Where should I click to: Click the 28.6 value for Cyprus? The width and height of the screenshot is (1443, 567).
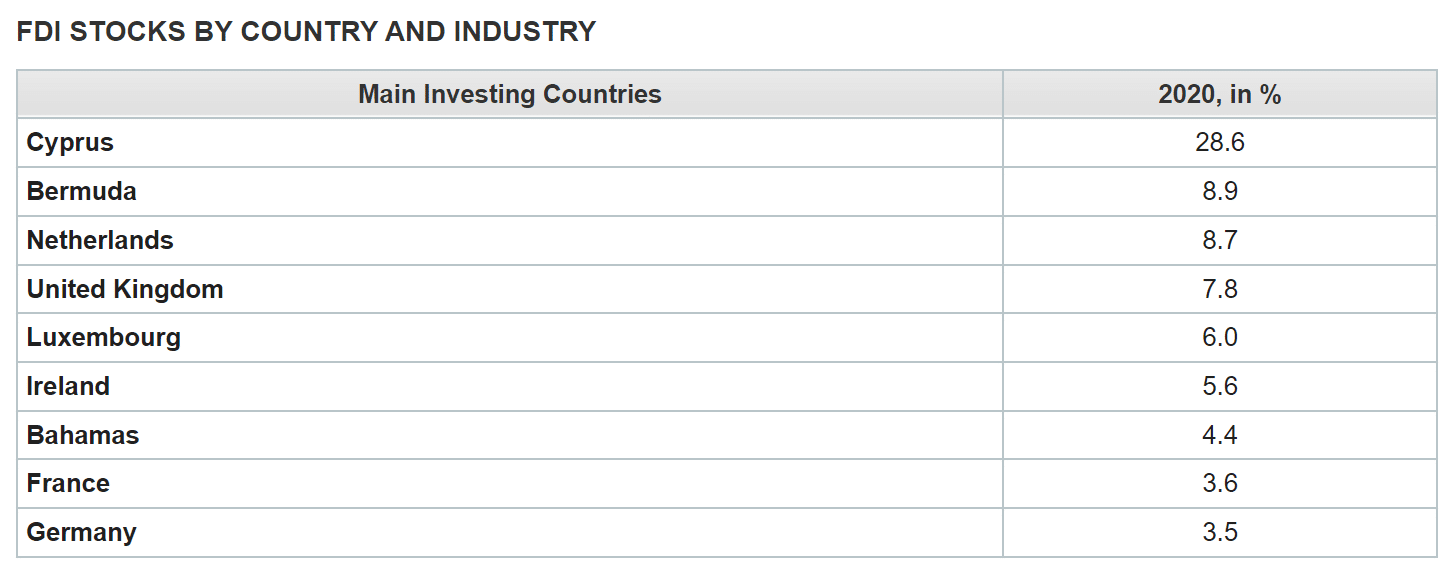tap(1219, 142)
